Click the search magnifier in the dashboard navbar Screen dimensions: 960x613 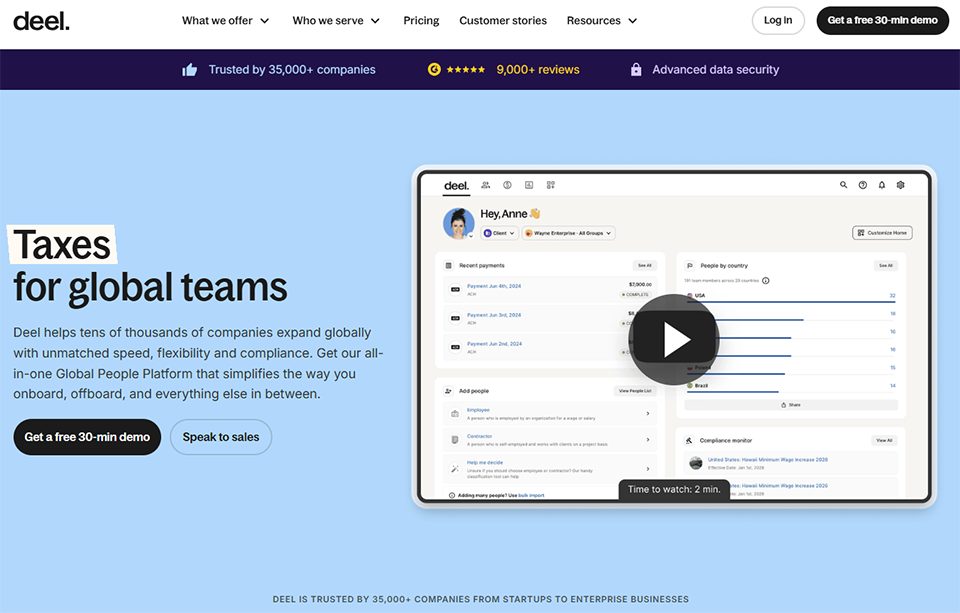842,185
